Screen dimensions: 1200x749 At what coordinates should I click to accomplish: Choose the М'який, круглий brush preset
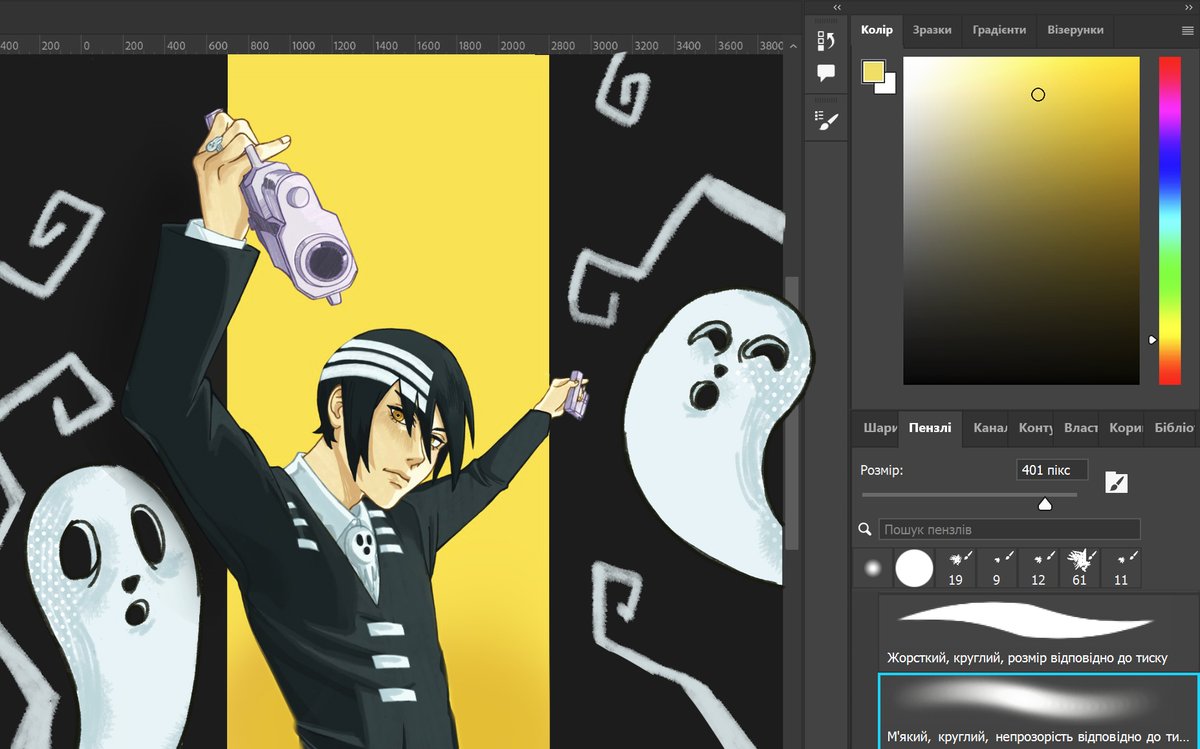click(1038, 711)
